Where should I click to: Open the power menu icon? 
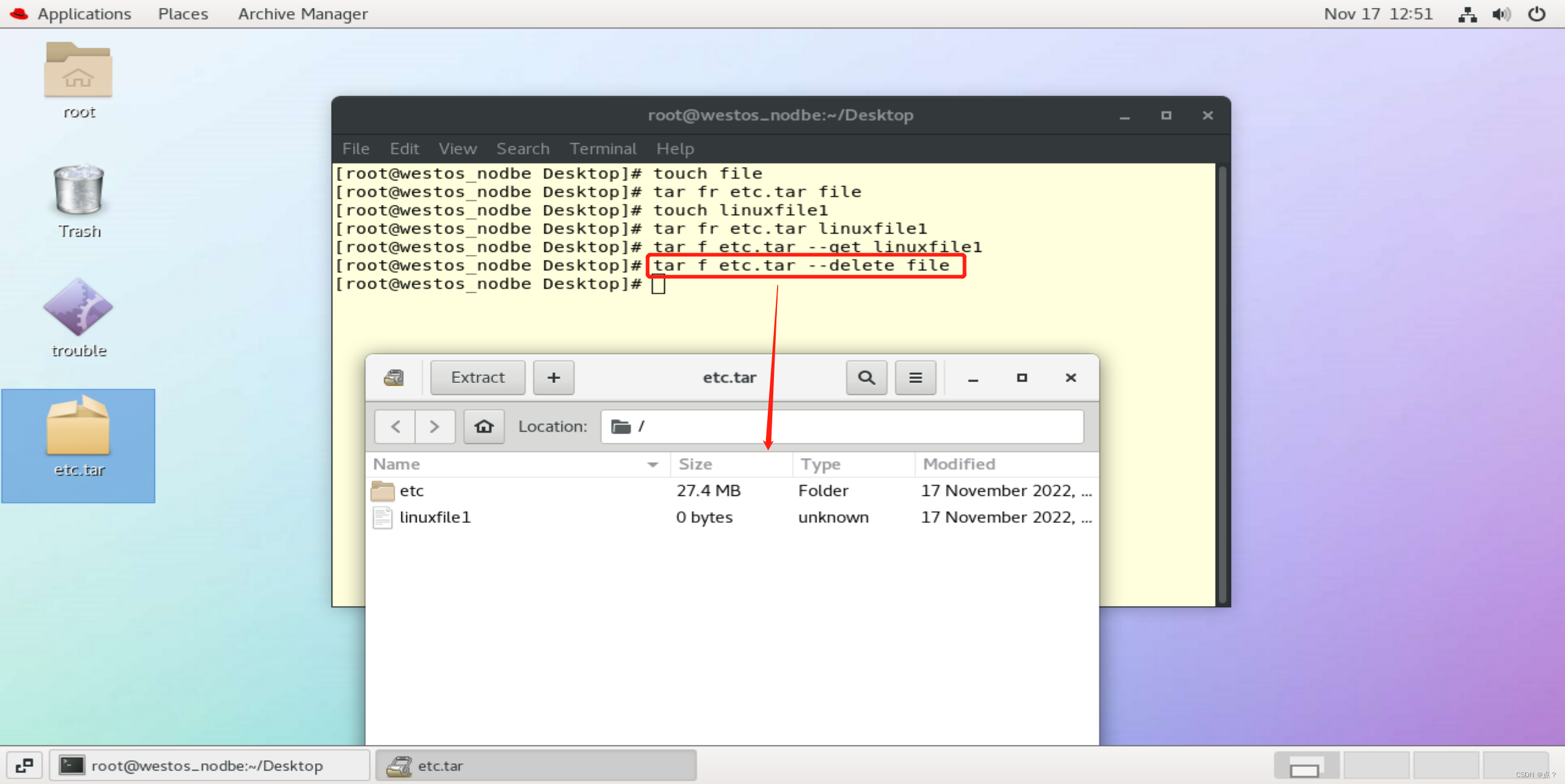pos(1536,13)
